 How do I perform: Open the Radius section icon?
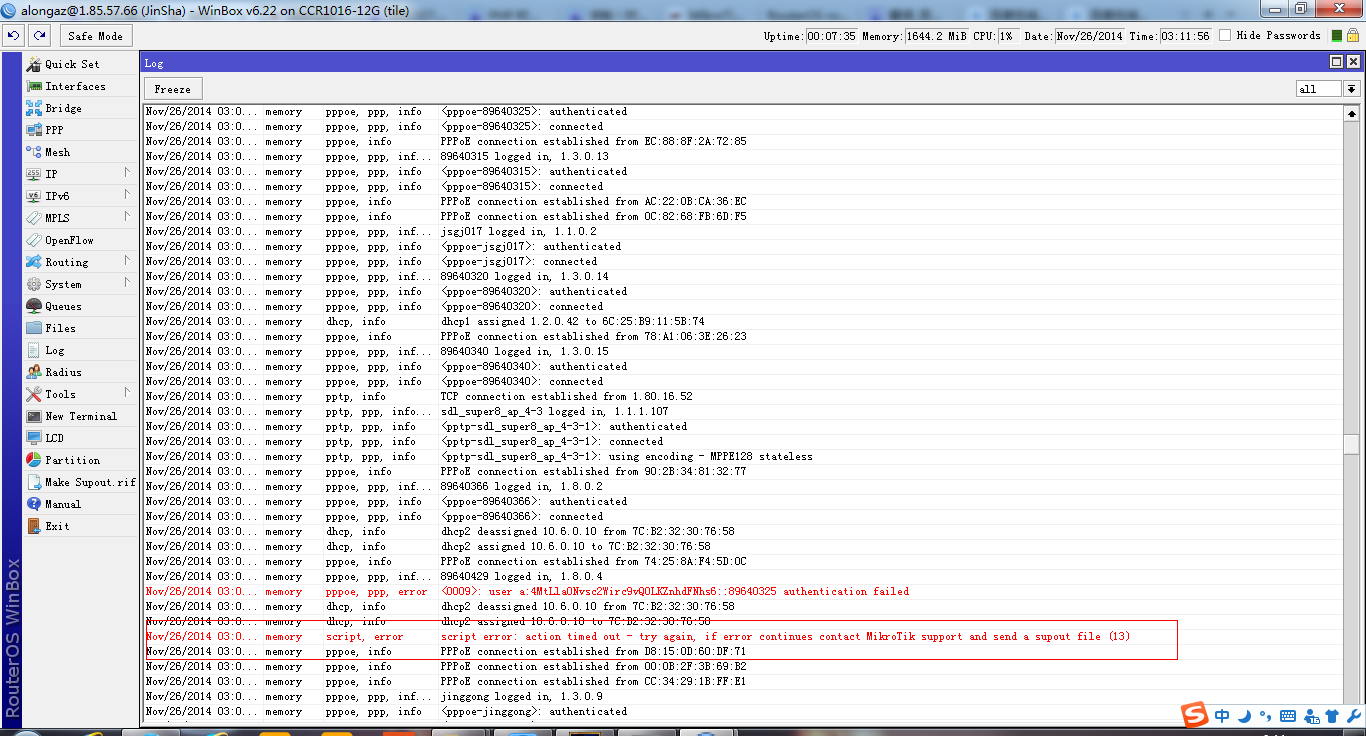tap(34, 372)
